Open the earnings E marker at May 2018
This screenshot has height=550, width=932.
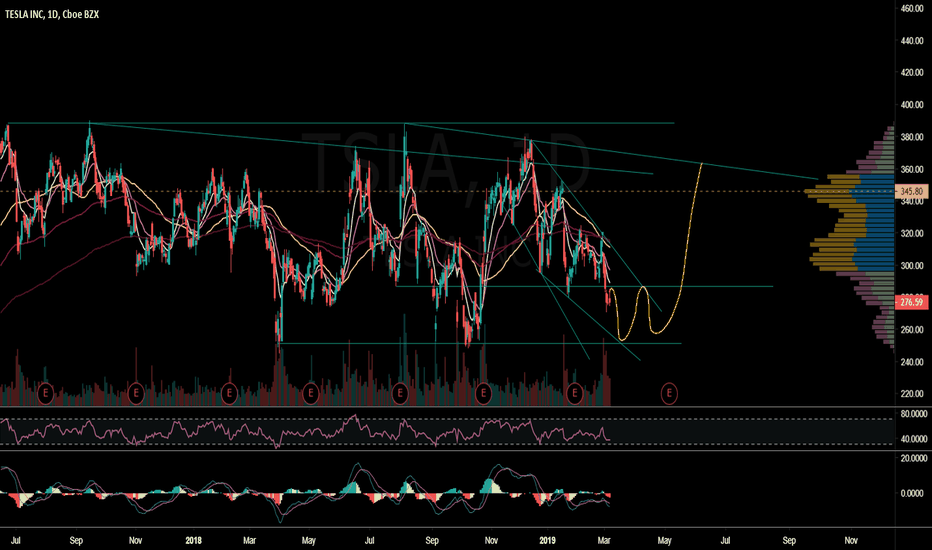(310, 393)
